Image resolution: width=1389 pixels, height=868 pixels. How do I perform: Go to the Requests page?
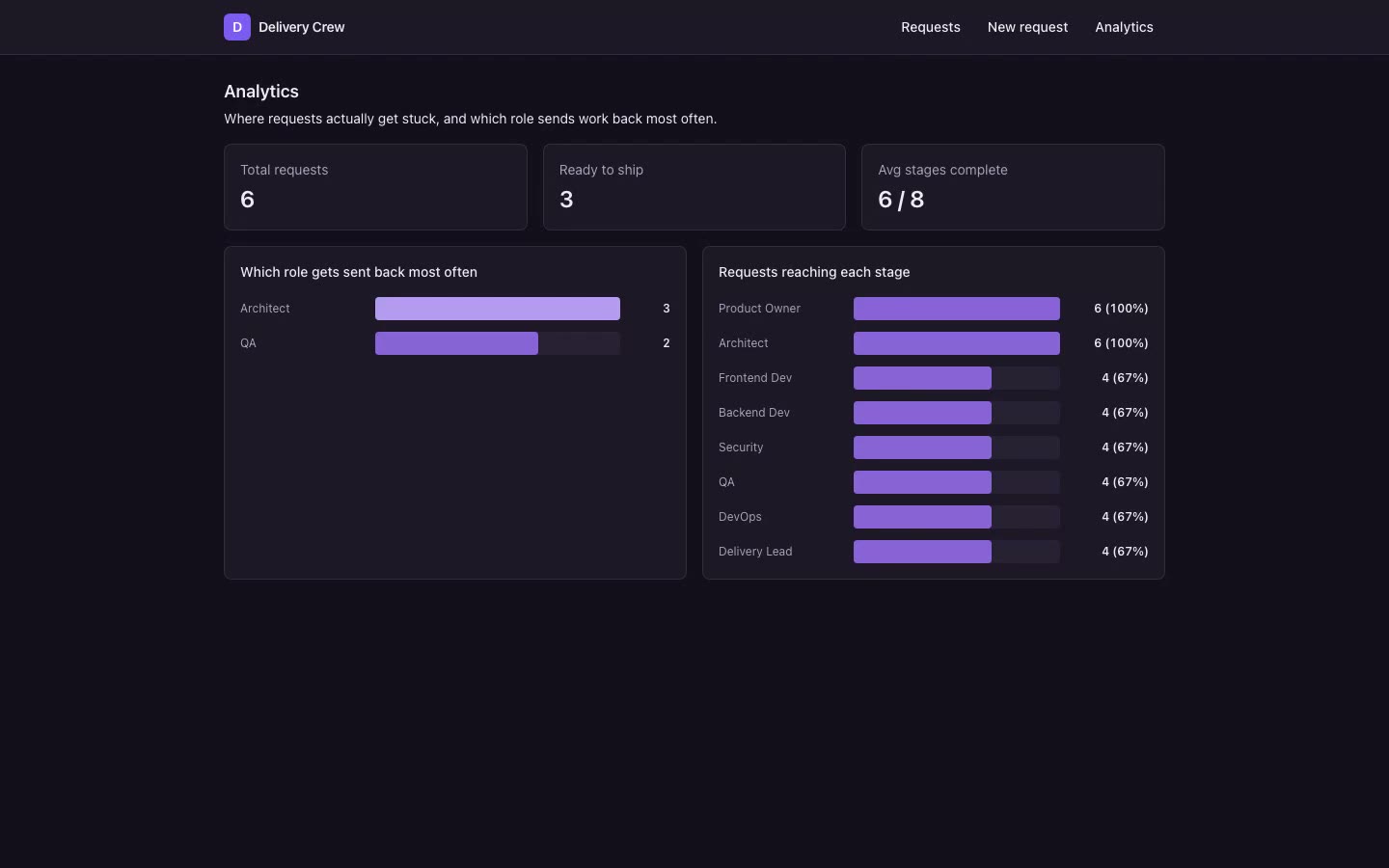931,27
